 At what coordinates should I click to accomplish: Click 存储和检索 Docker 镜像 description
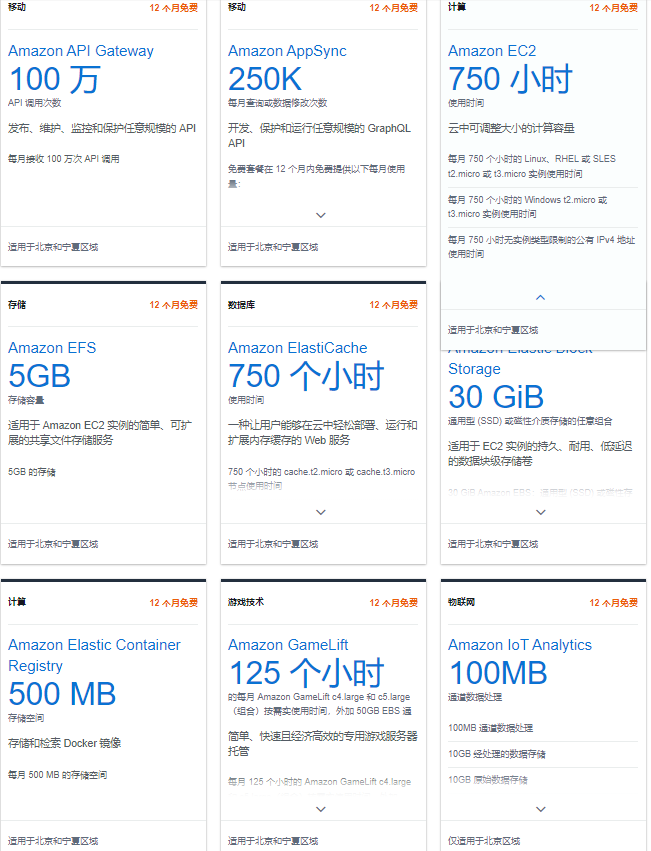click(x=65, y=743)
